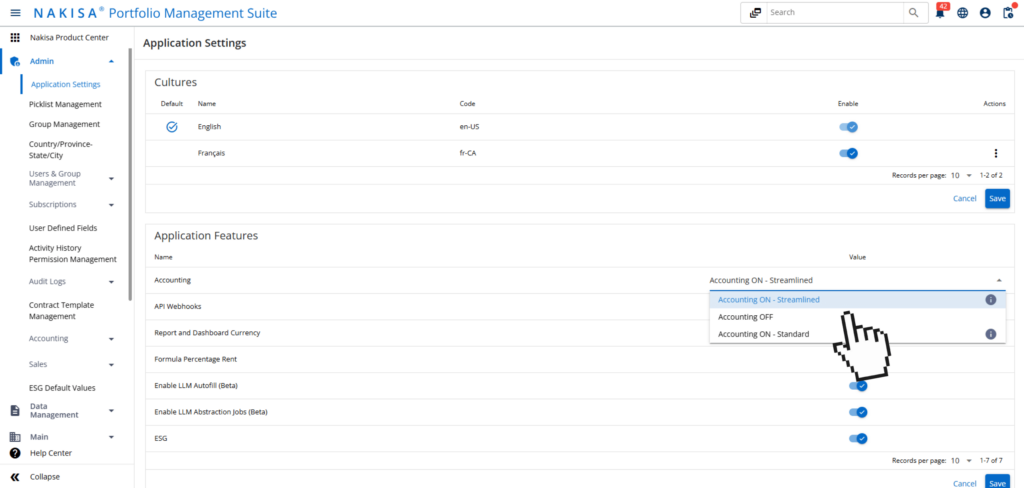Disable the Français culture switch

point(849,153)
